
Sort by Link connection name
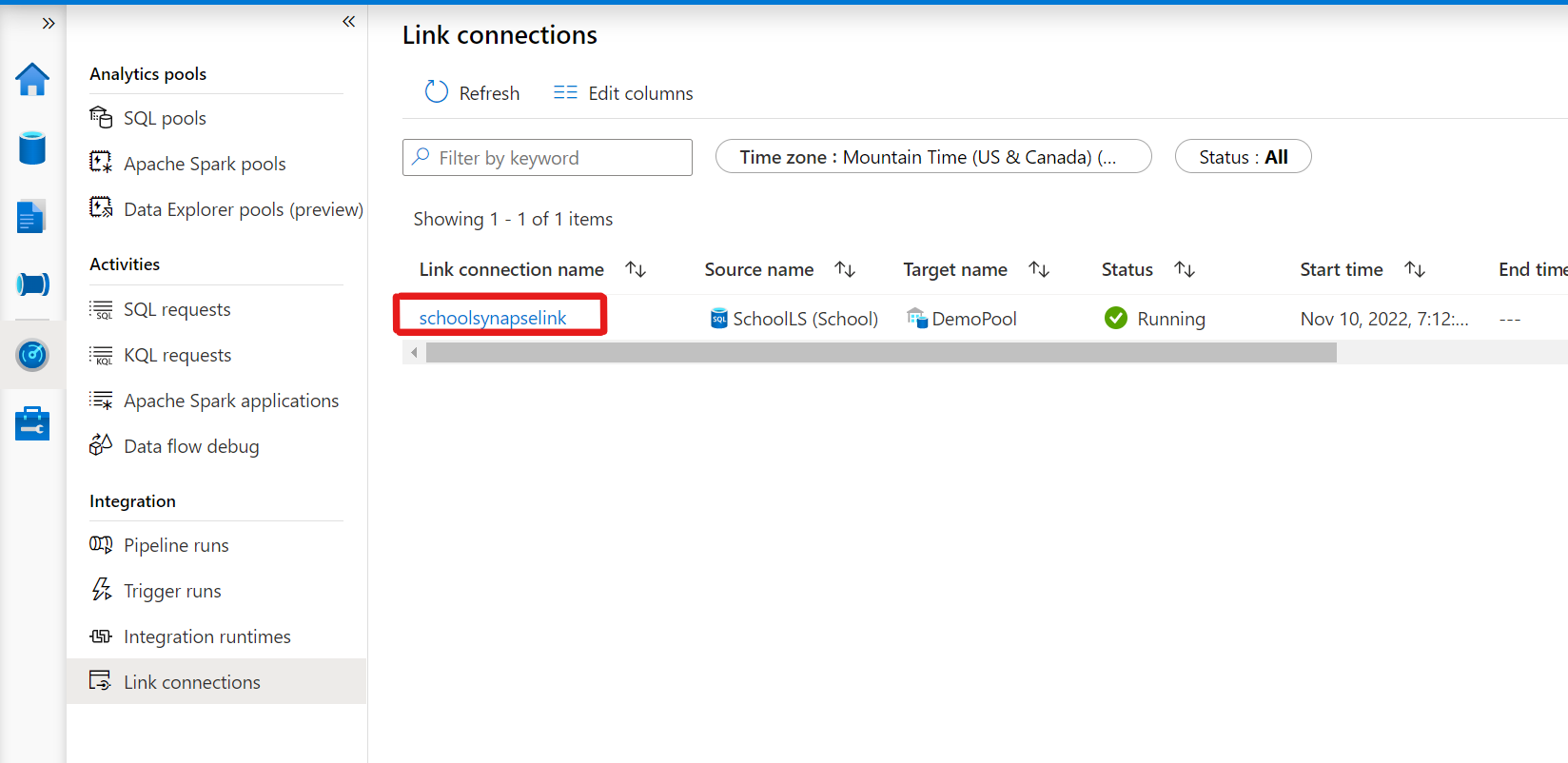[x=636, y=269]
